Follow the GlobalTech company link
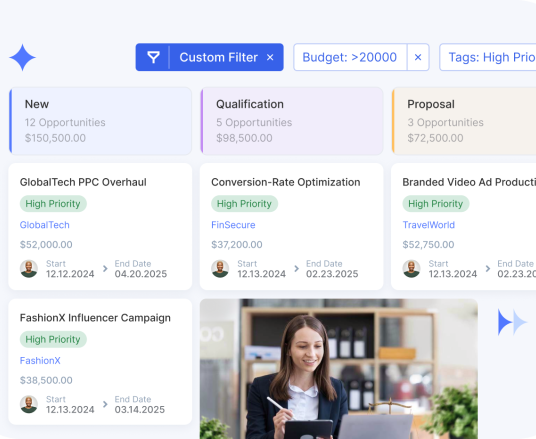 click(x=45, y=225)
